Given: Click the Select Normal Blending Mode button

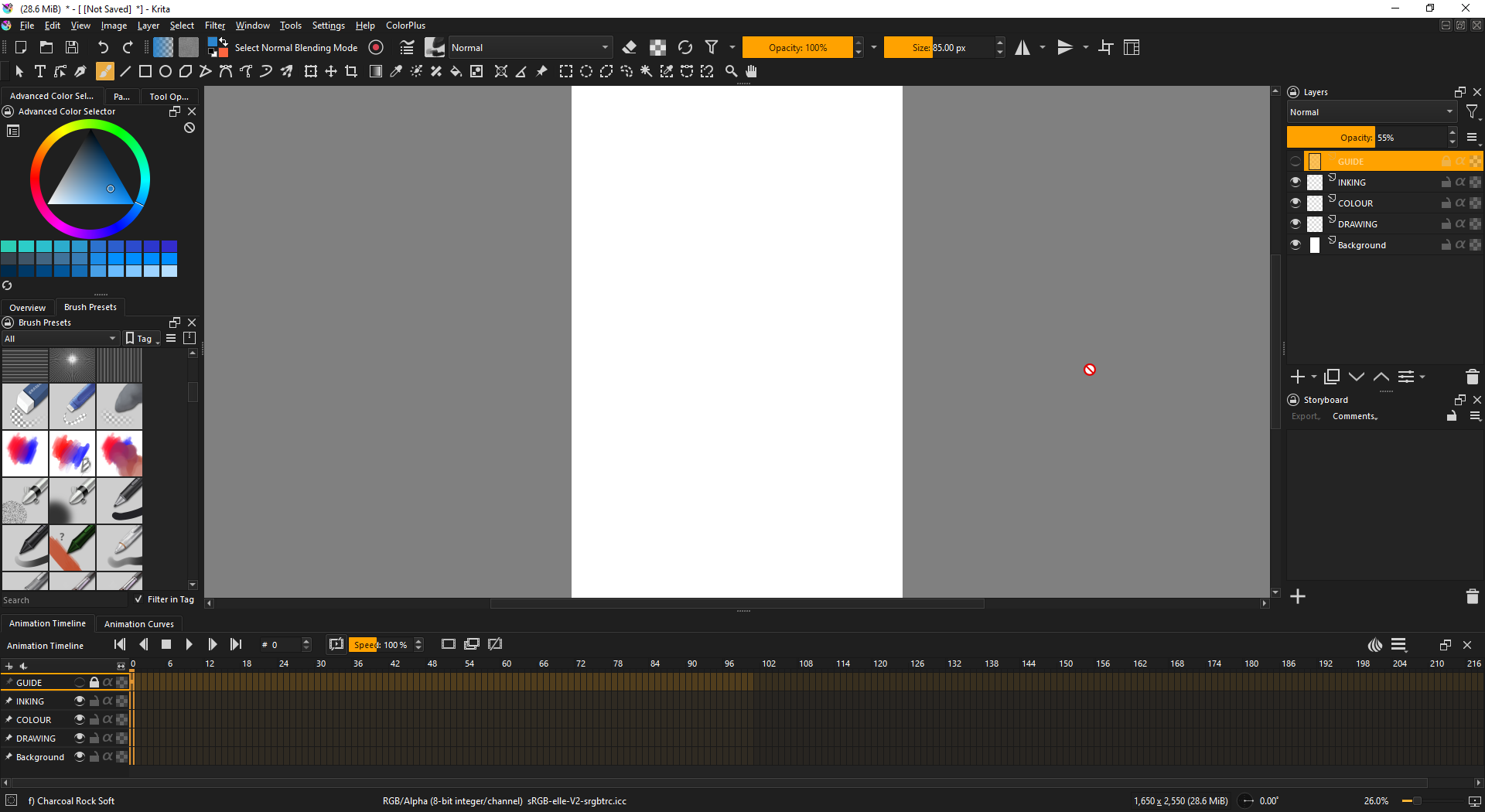Looking at the screenshot, I should click(295, 47).
